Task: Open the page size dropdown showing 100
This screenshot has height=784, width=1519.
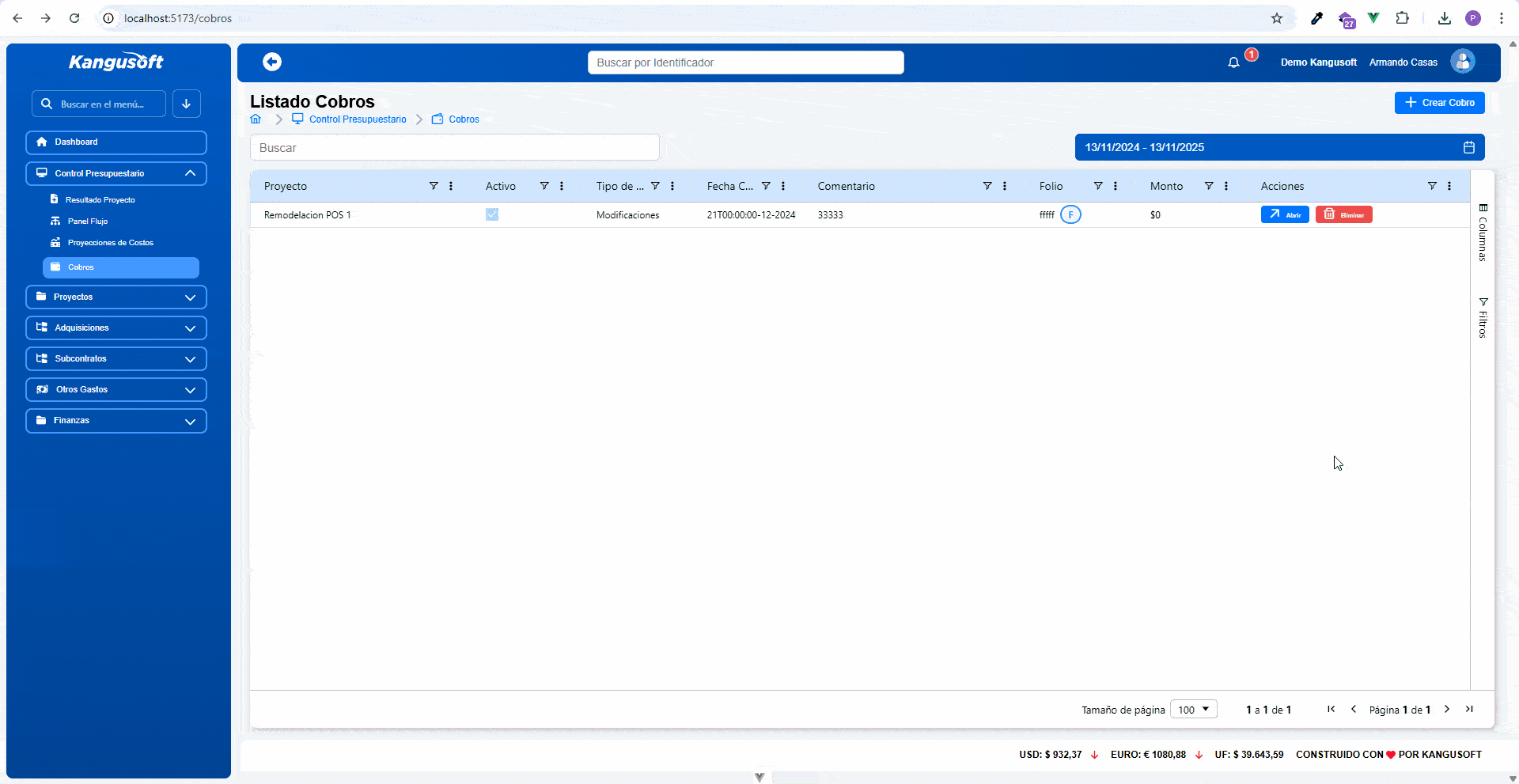Action: pyautogui.click(x=1193, y=710)
